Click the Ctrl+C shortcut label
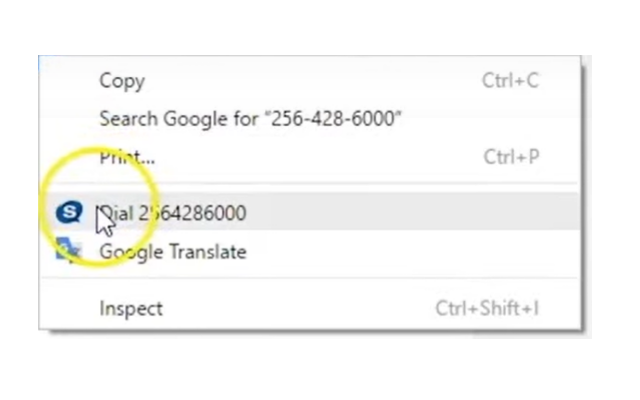 click(x=510, y=81)
